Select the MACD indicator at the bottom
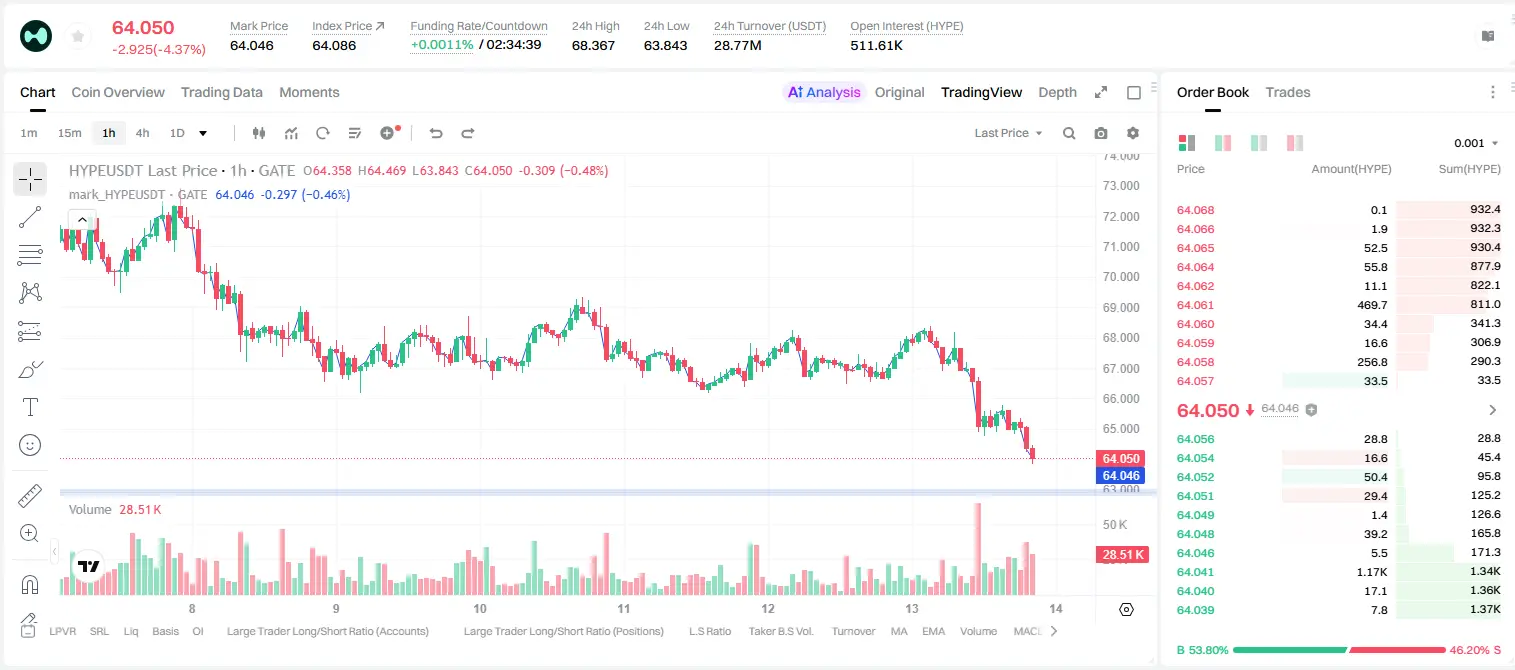This screenshot has height=670, width=1515. [x=1027, y=631]
